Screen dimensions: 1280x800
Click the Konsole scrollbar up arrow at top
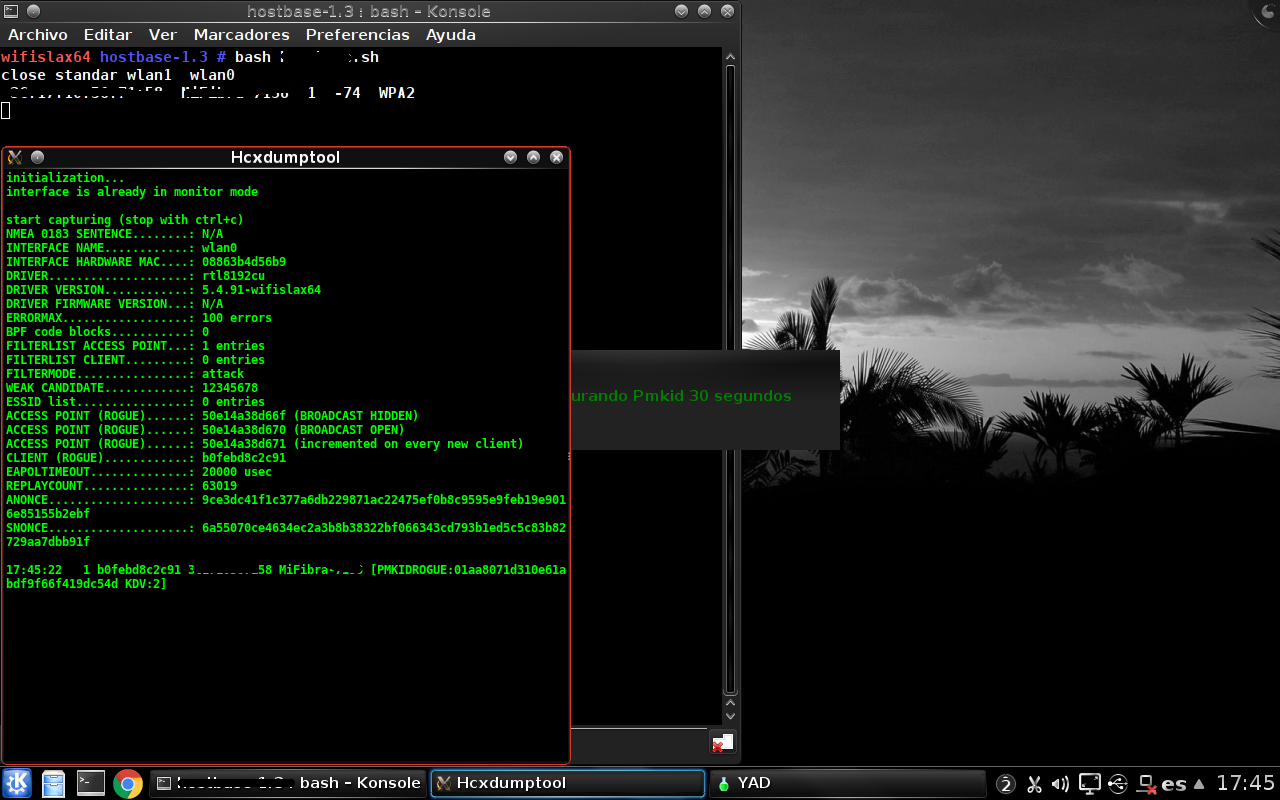point(730,56)
